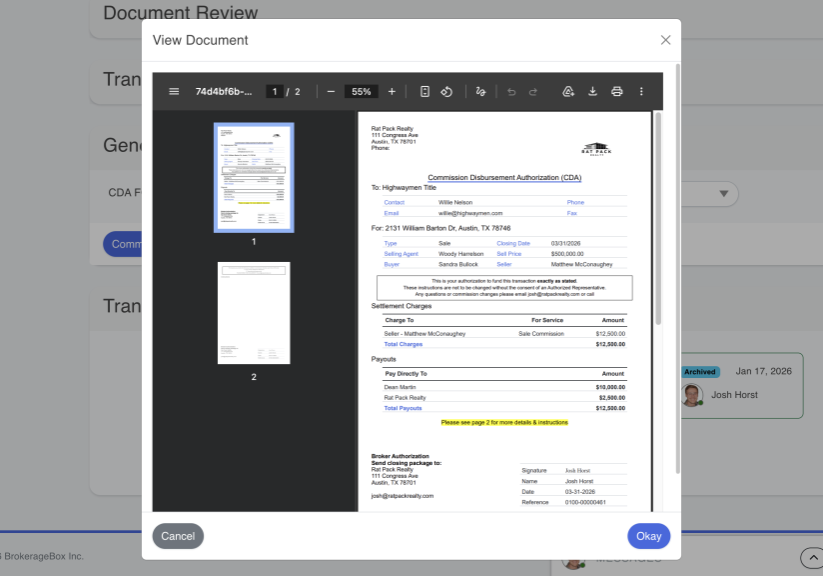Open the annotation drawing tool

[481, 91]
